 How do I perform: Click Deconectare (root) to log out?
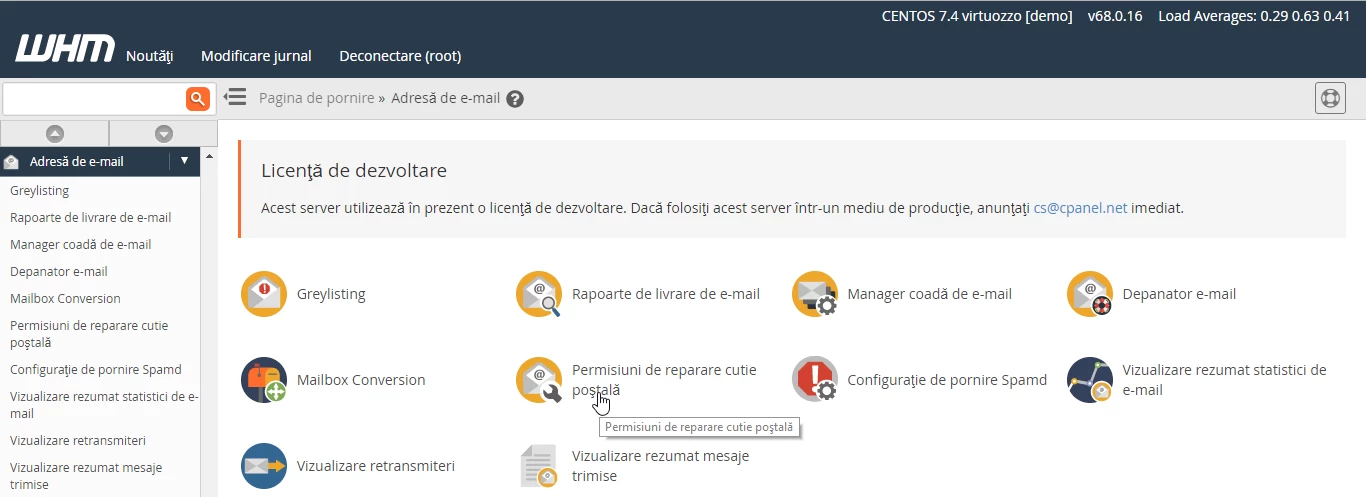[x=400, y=56]
